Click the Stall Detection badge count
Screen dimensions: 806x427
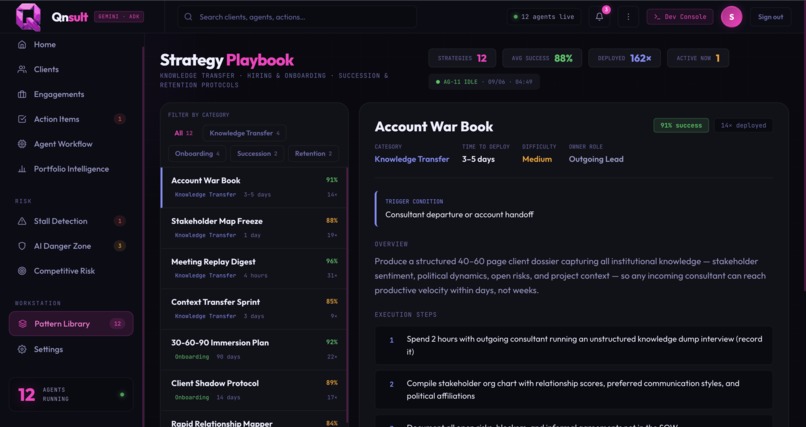click(119, 221)
